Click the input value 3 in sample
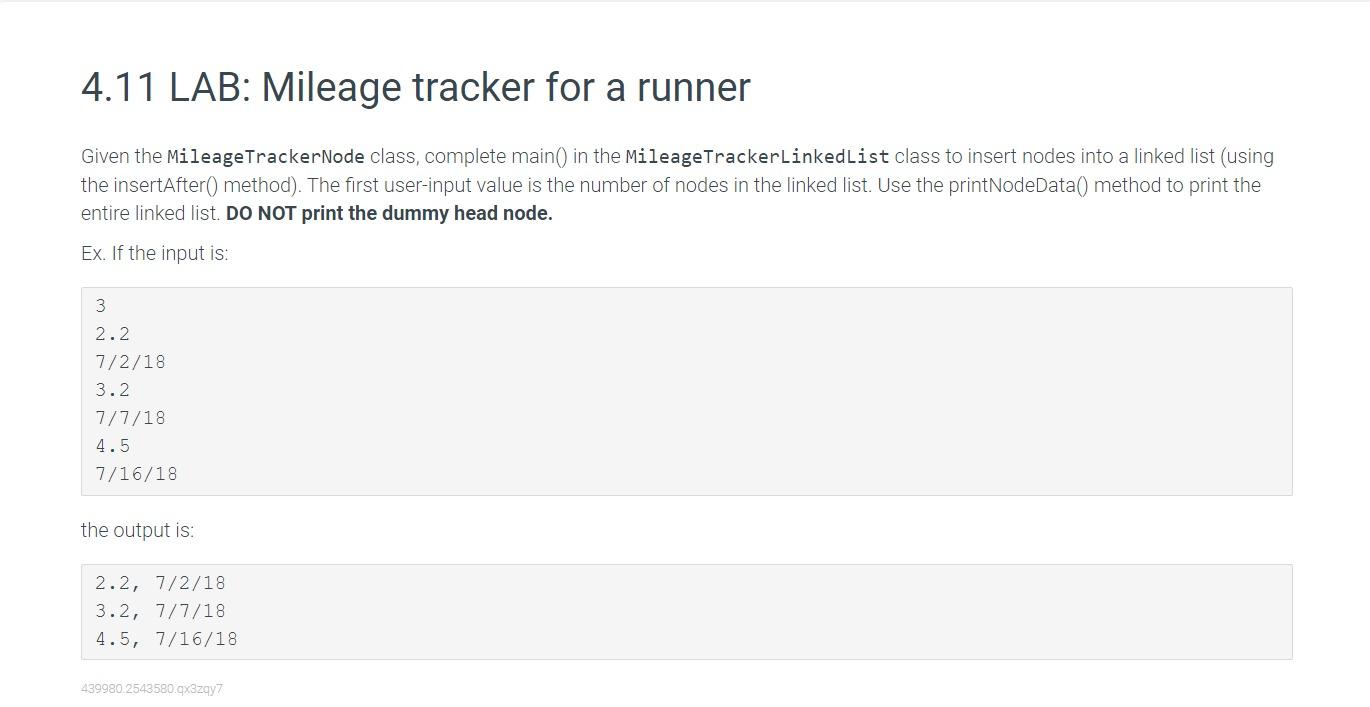This screenshot has width=1370, height=707. 101,306
